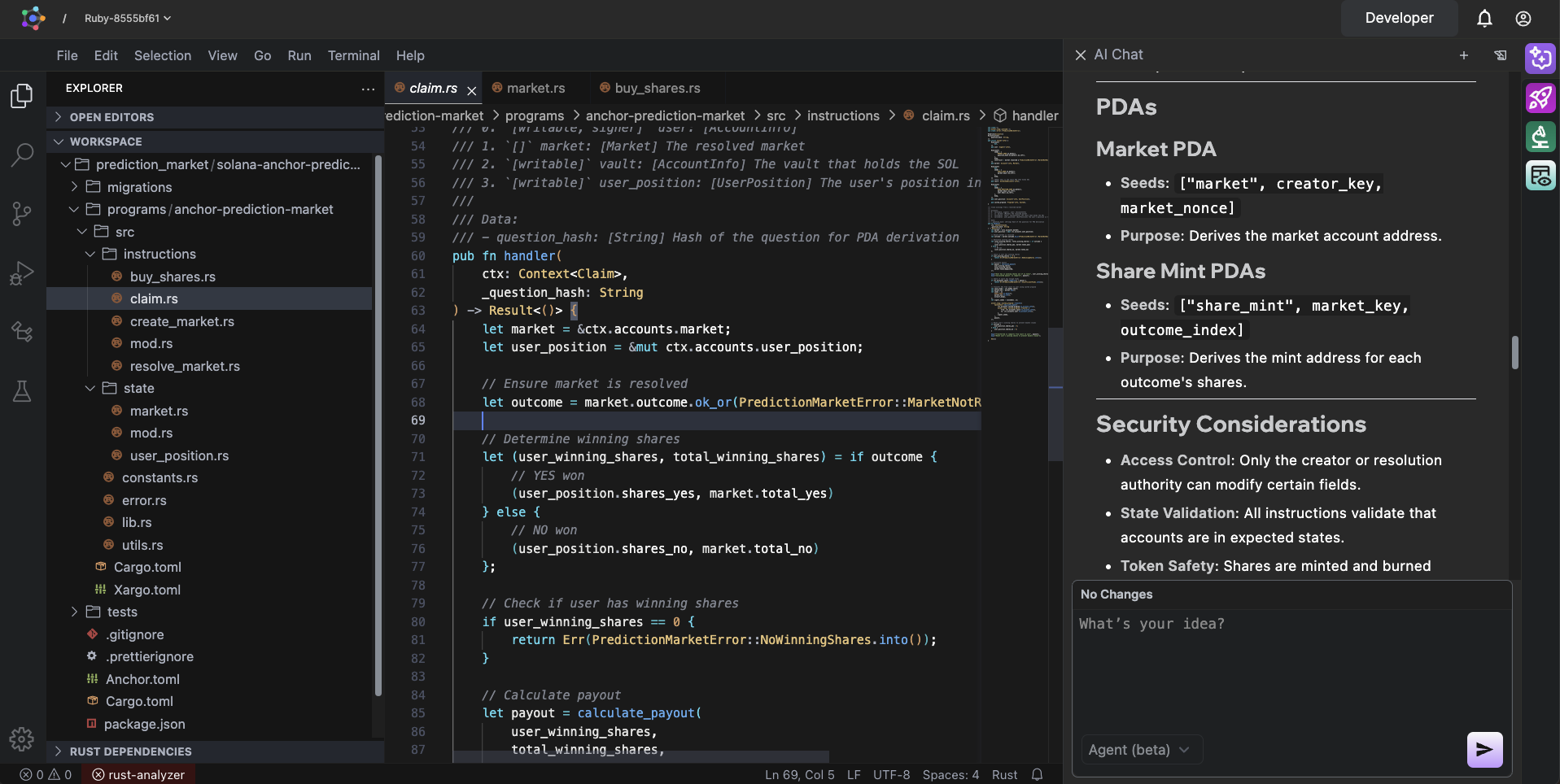1560x784 pixels.
Task: Click rust-analyzer in the status bar
Action: point(138,775)
